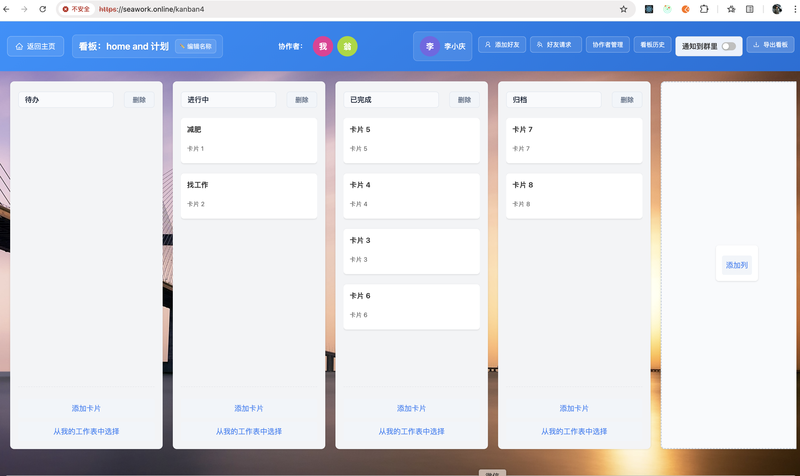Screen dimensions: 800x476
Task: Toggle the 通知到群里 switch
Action: coord(729,46)
